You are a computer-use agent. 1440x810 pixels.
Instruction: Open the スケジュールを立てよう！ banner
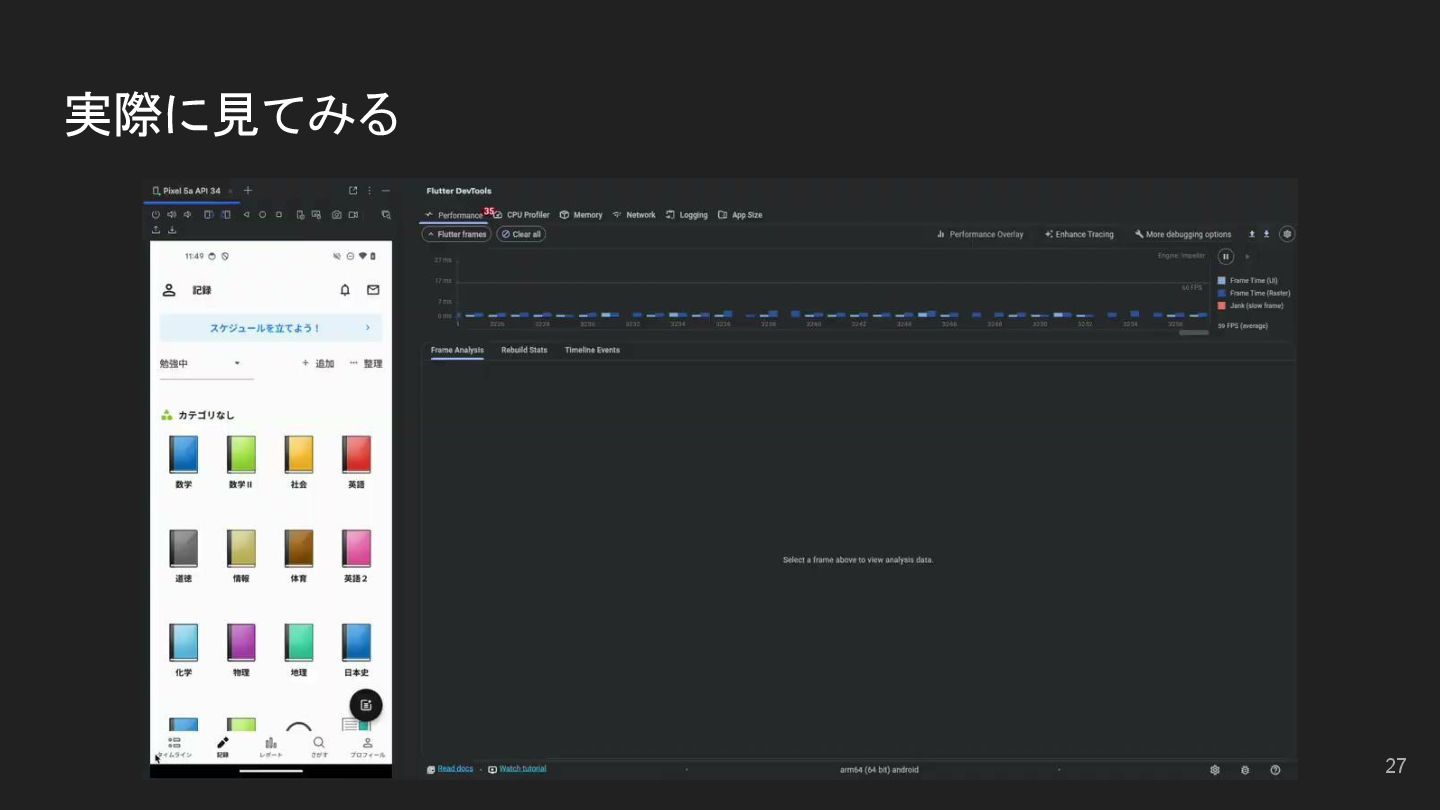271,328
